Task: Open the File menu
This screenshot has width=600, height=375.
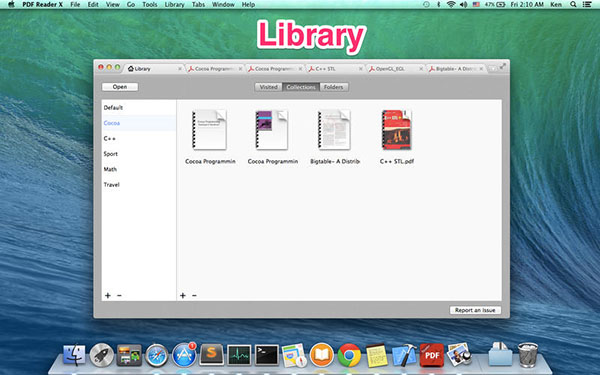Action: 75,5
